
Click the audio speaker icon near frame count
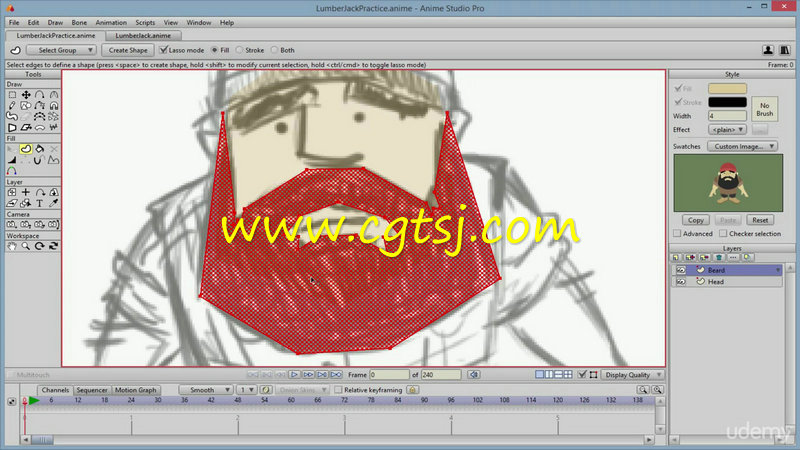pos(473,374)
